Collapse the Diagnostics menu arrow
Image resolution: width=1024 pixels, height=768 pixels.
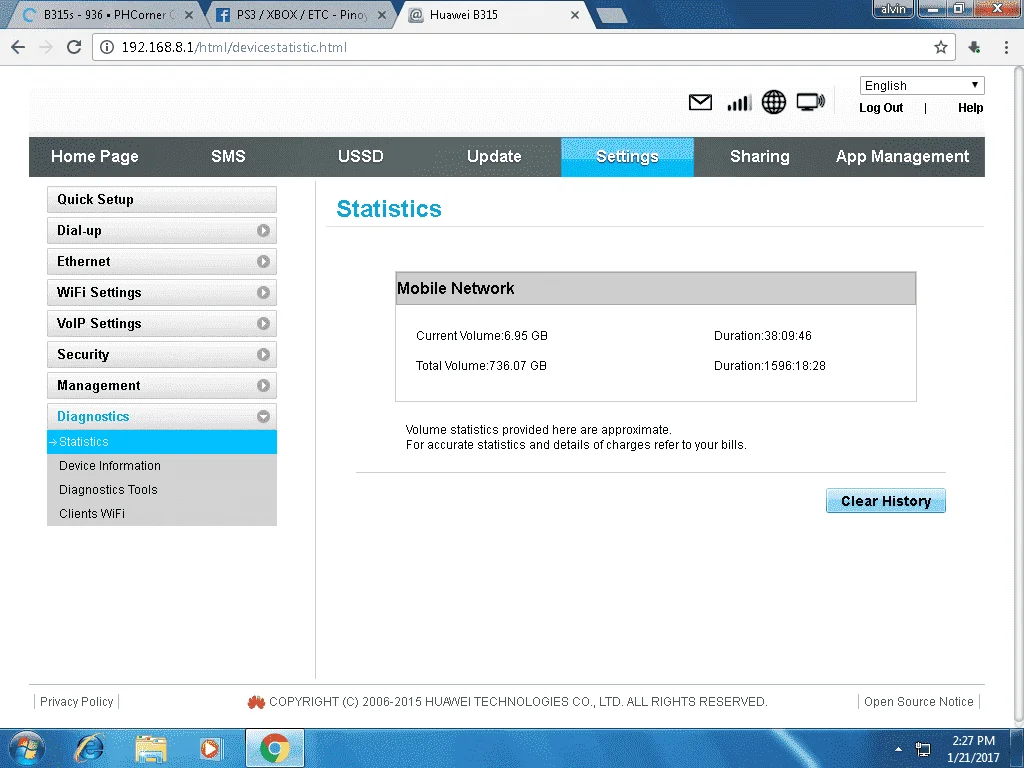coord(263,417)
